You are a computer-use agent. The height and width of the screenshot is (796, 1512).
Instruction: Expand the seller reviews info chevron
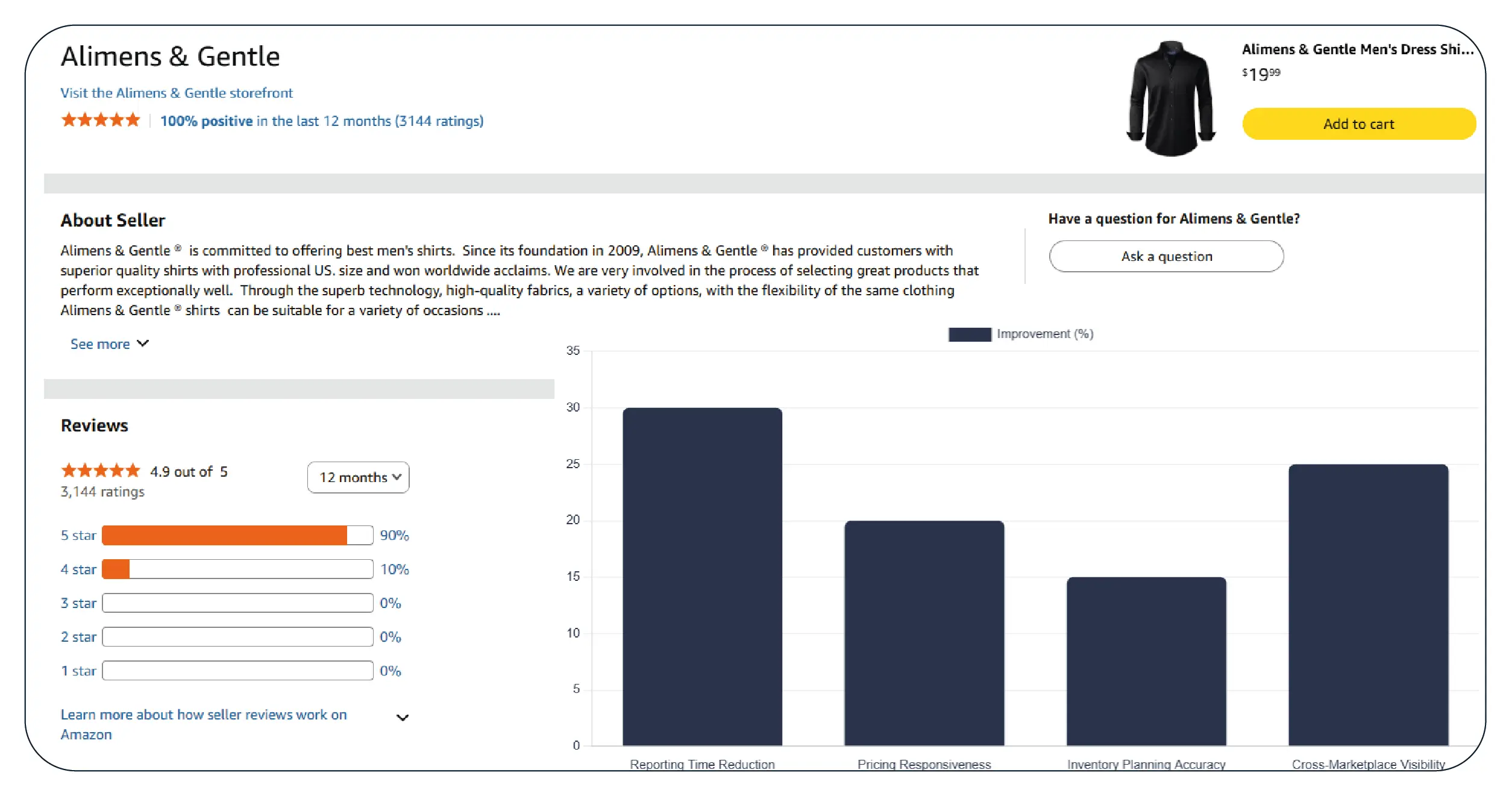pyautogui.click(x=403, y=718)
